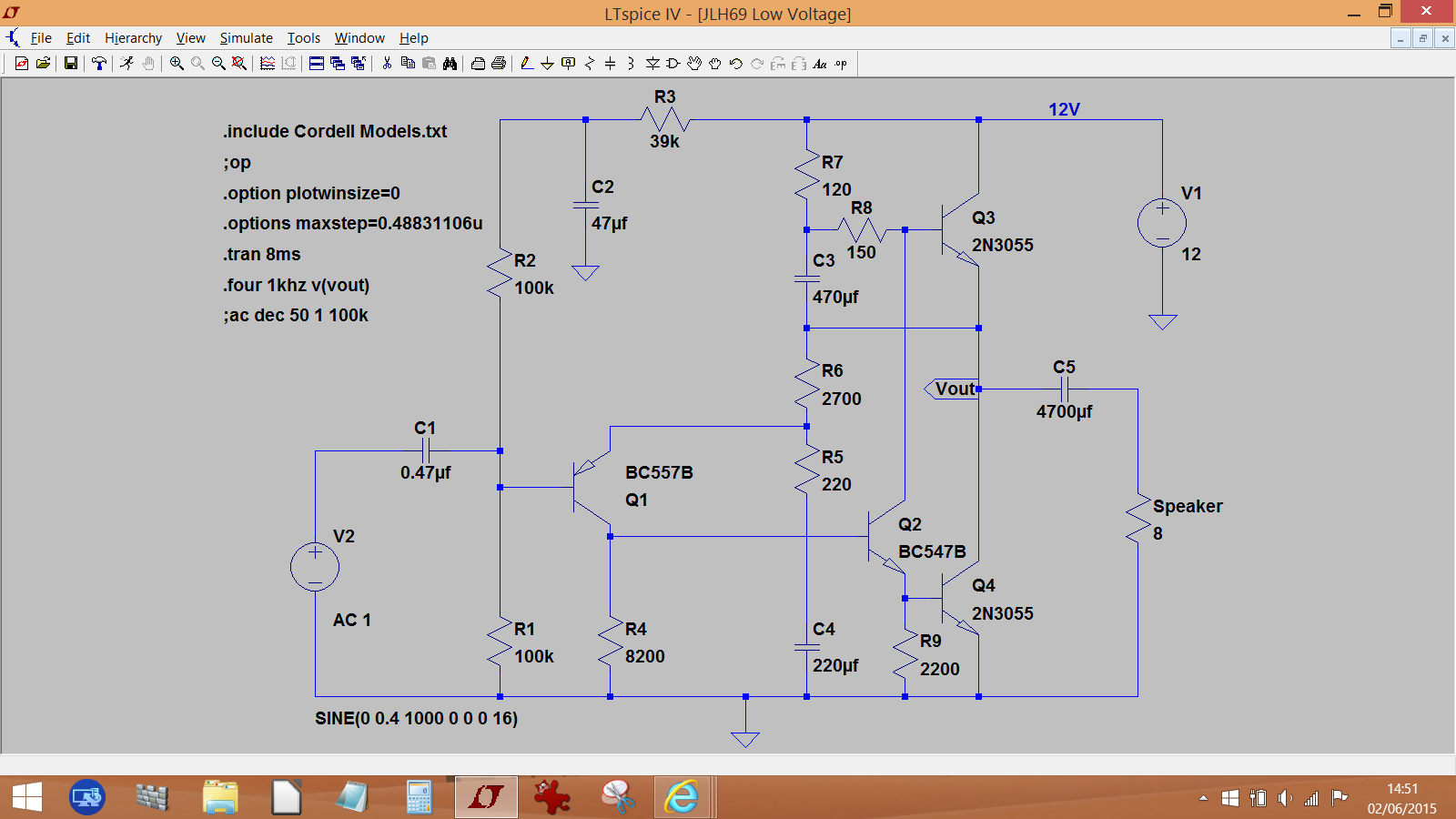The width and height of the screenshot is (1456, 819).
Task: Select the Diode tool in the toolbar
Action: (652, 64)
